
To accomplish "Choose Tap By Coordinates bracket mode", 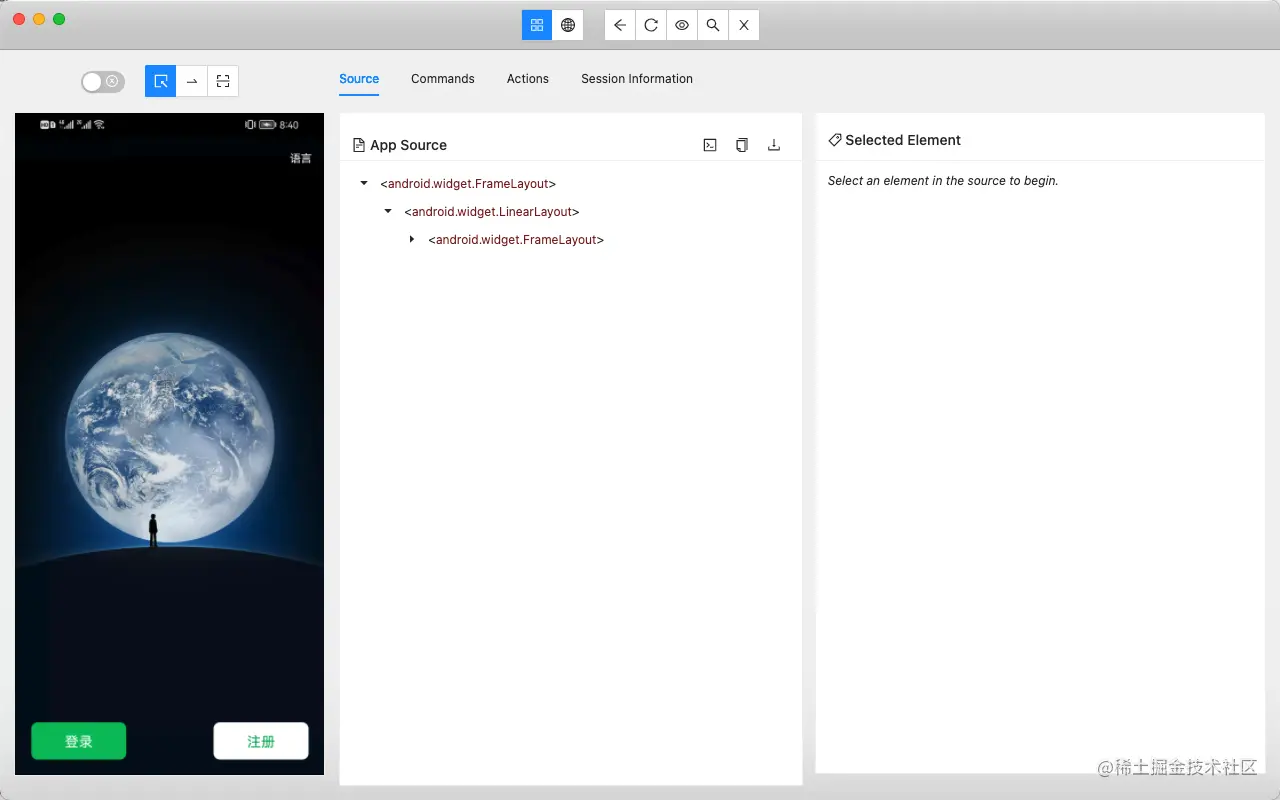I will [x=223, y=81].
